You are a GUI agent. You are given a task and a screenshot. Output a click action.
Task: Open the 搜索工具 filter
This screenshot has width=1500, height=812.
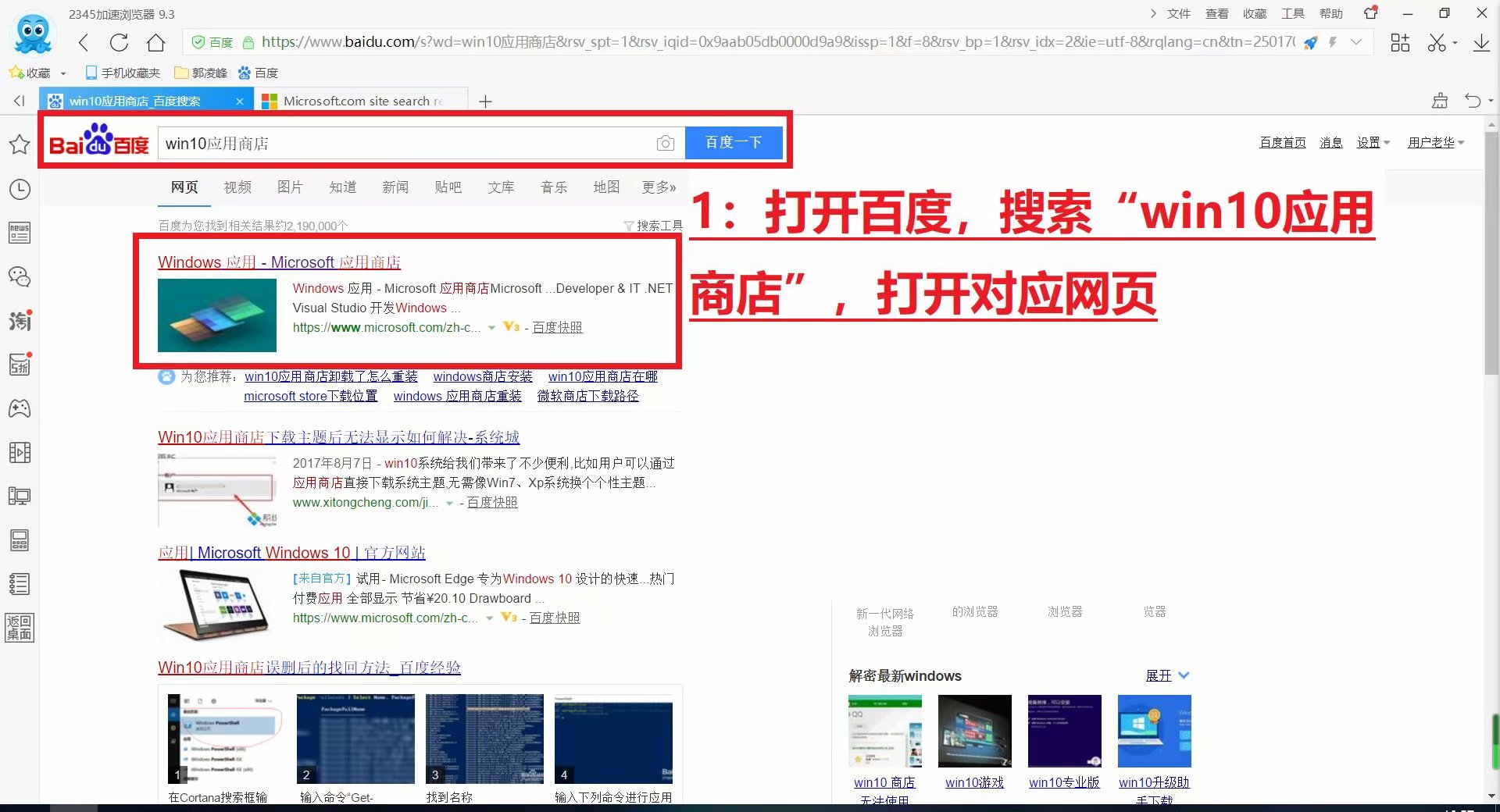click(653, 226)
